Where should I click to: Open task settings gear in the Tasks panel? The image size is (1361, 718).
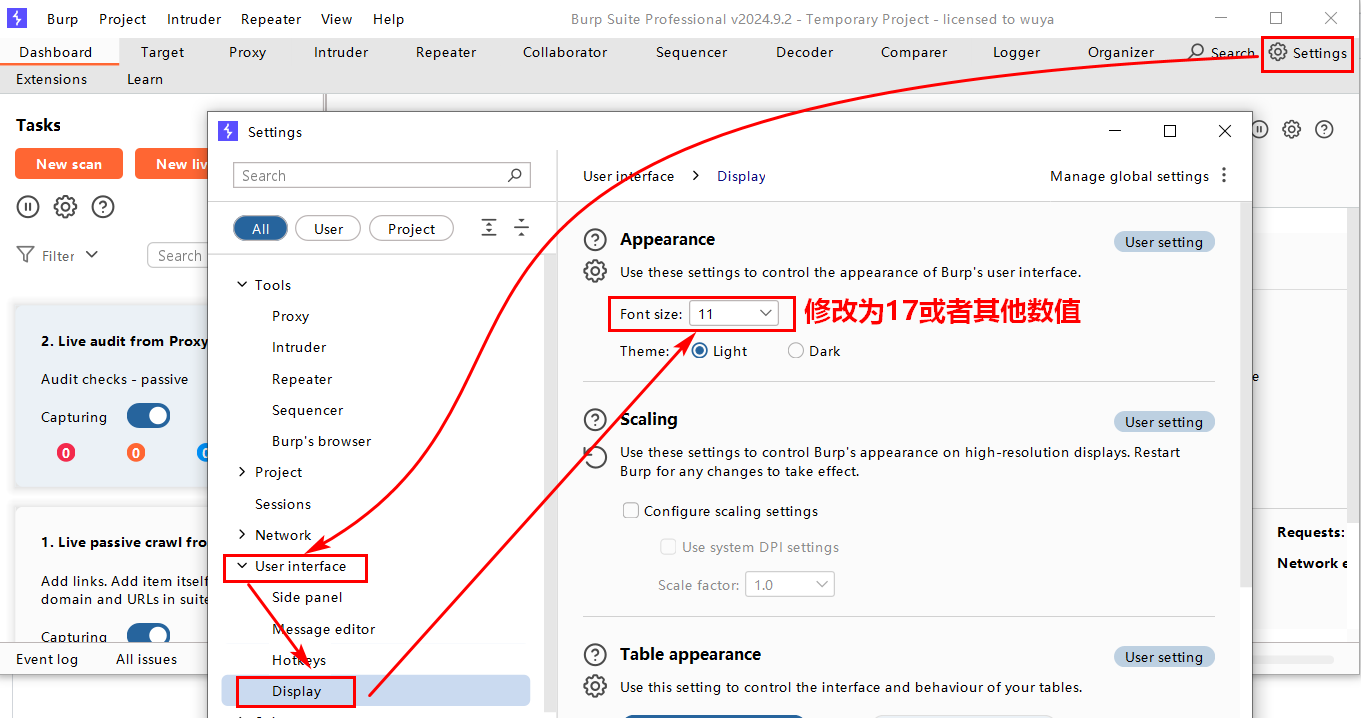(x=65, y=207)
